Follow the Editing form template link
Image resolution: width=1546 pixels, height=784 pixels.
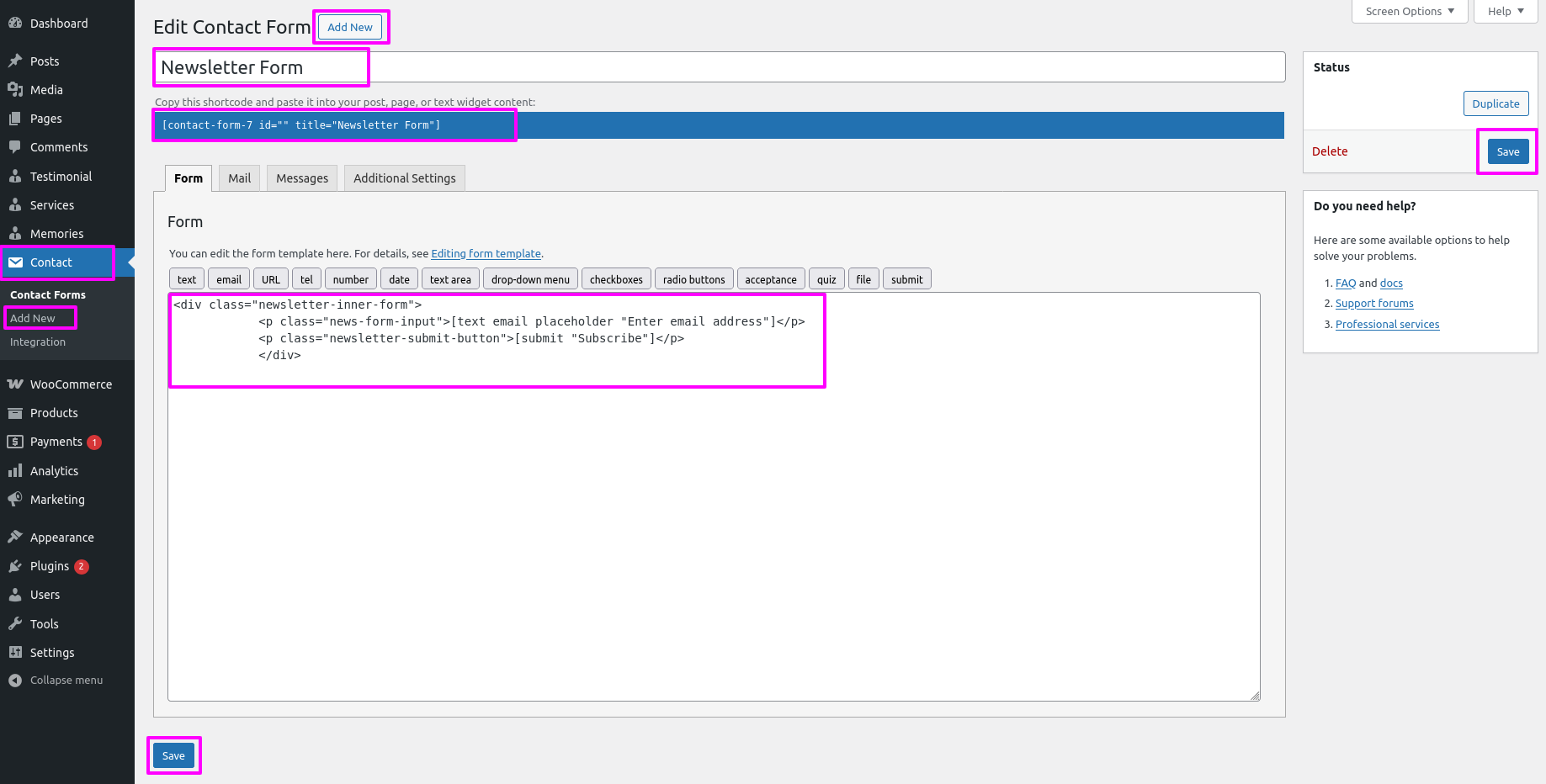pyautogui.click(x=486, y=254)
